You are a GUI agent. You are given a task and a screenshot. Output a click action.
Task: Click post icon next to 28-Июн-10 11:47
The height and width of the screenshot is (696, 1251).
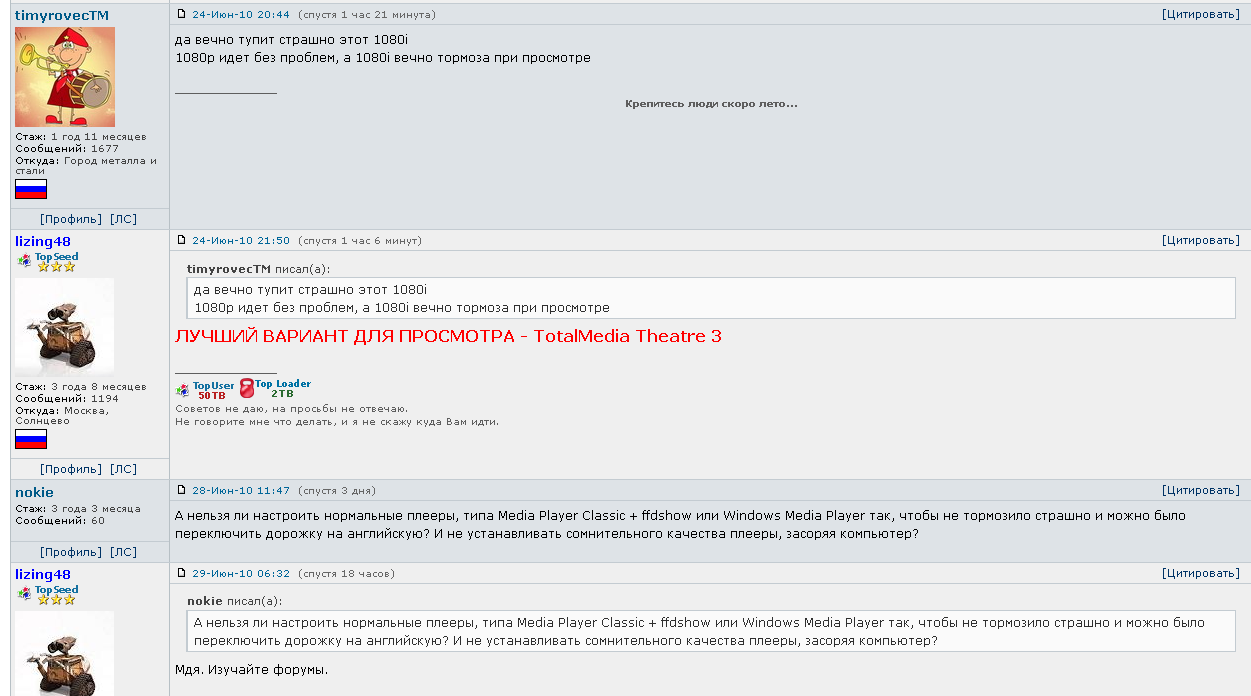point(181,490)
